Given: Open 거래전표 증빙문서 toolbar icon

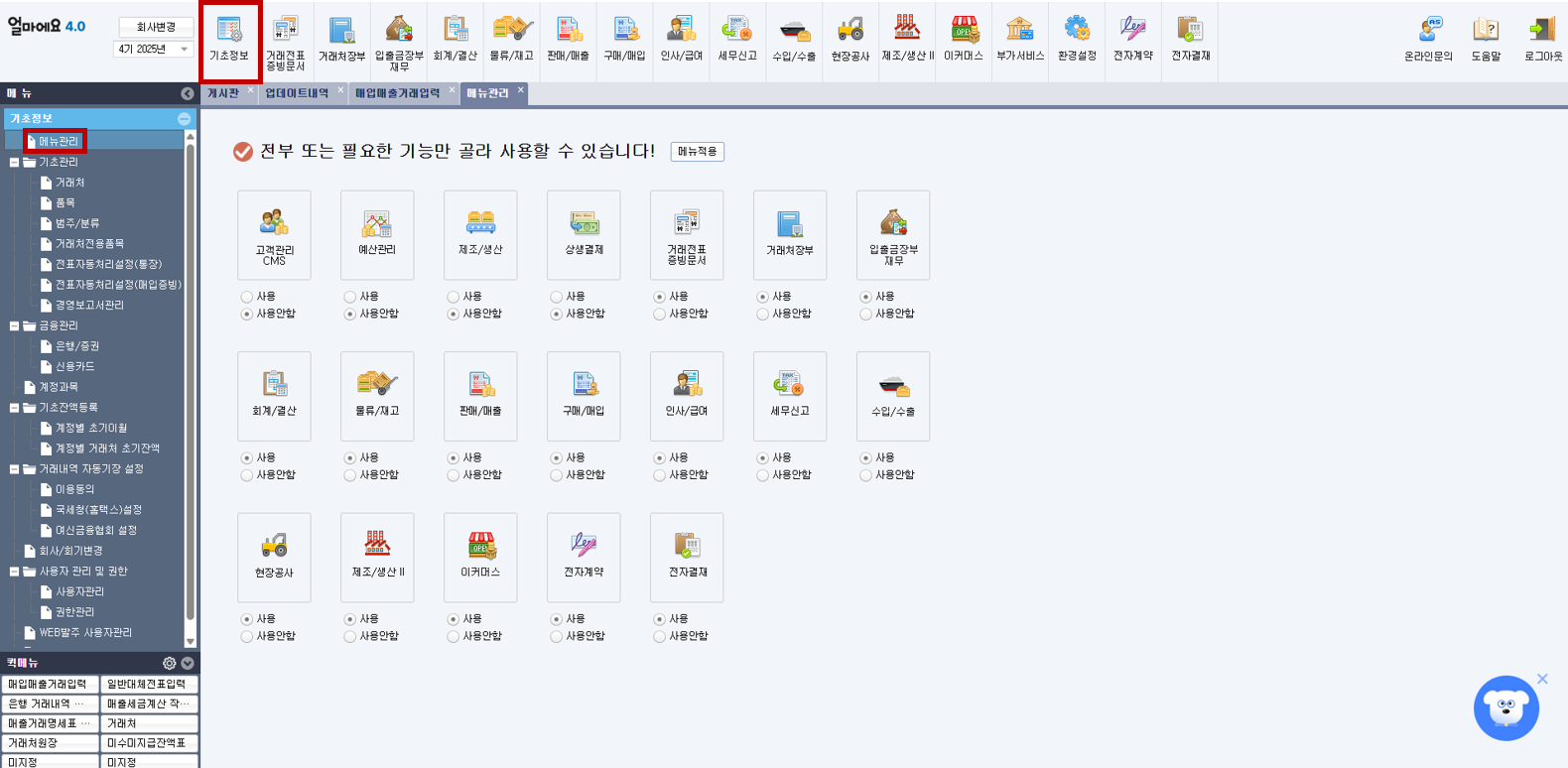Looking at the screenshot, I should point(286,41).
